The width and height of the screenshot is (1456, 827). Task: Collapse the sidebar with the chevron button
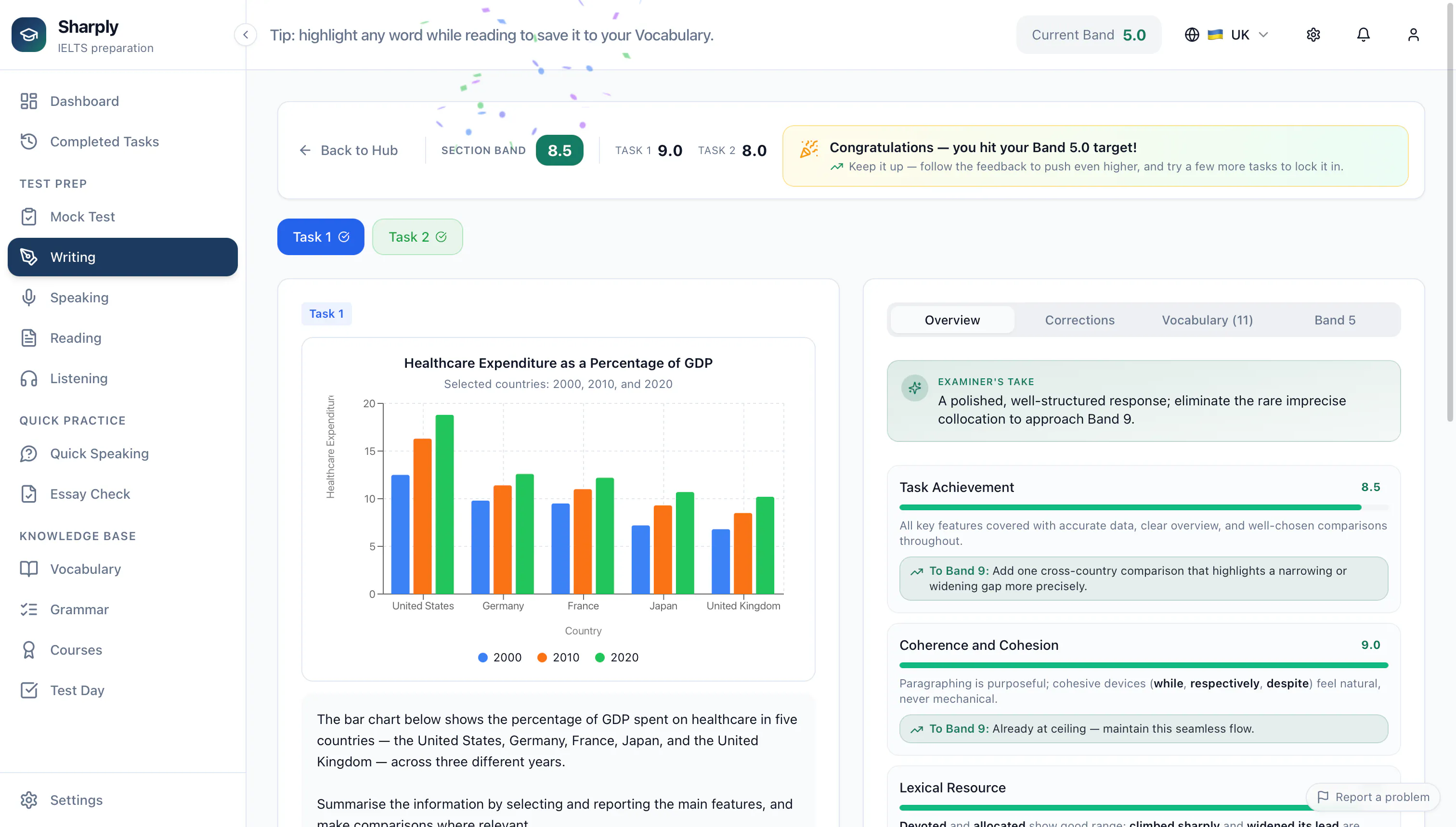click(x=246, y=35)
